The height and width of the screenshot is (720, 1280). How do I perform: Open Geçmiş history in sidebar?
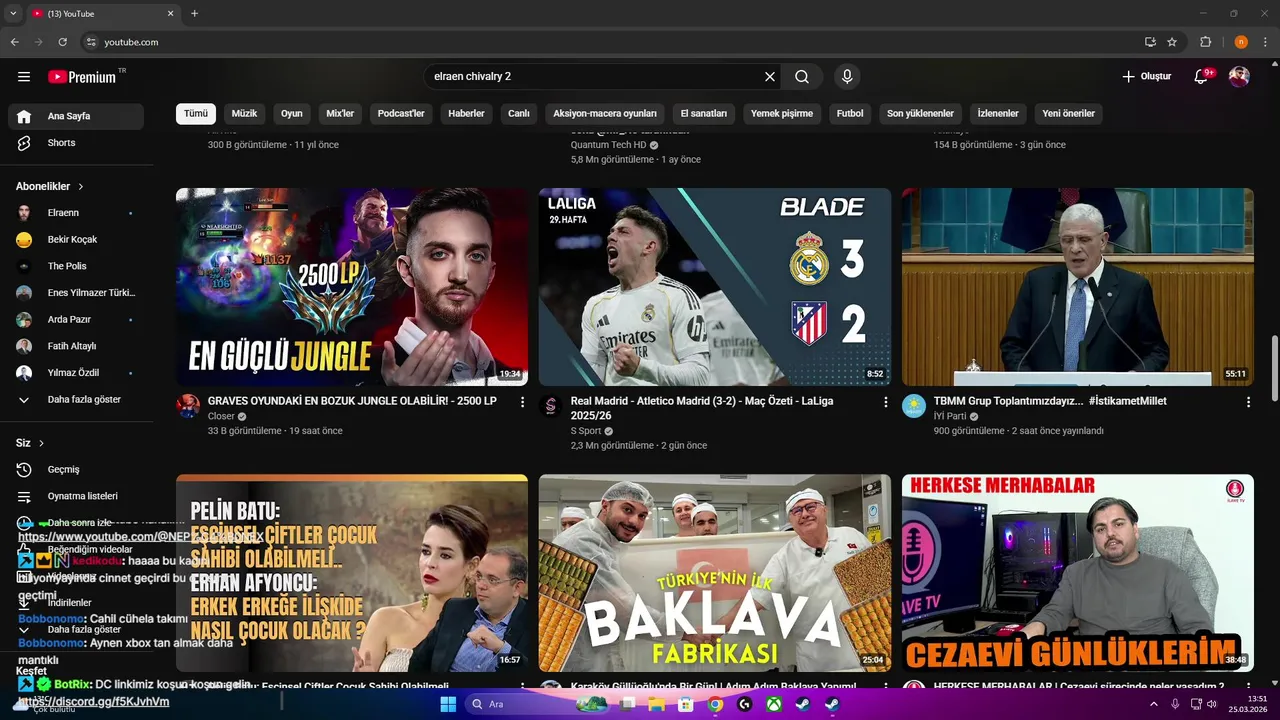76,469
